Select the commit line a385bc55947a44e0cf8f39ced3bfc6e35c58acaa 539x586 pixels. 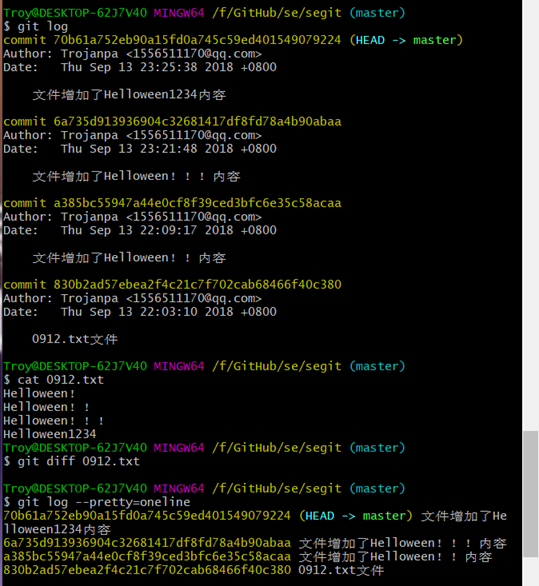click(172, 203)
